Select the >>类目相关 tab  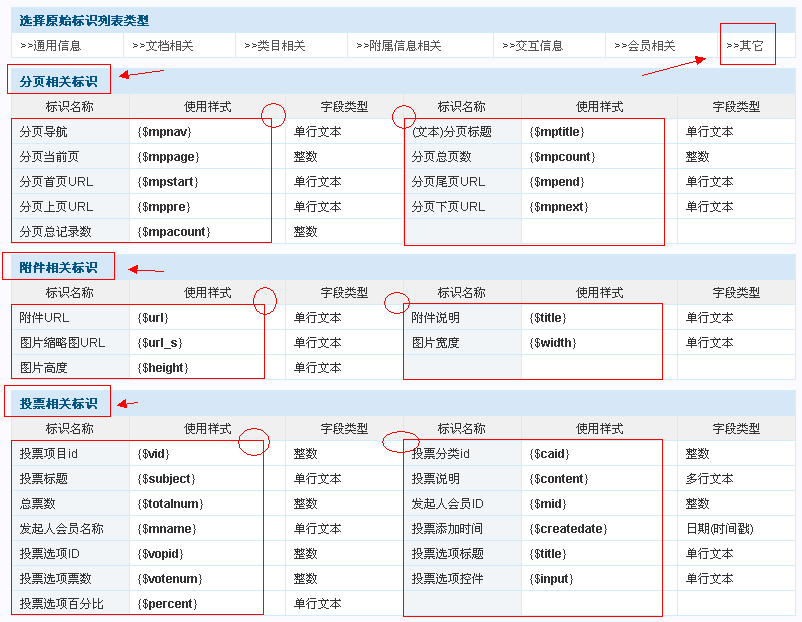click(275, 46)
